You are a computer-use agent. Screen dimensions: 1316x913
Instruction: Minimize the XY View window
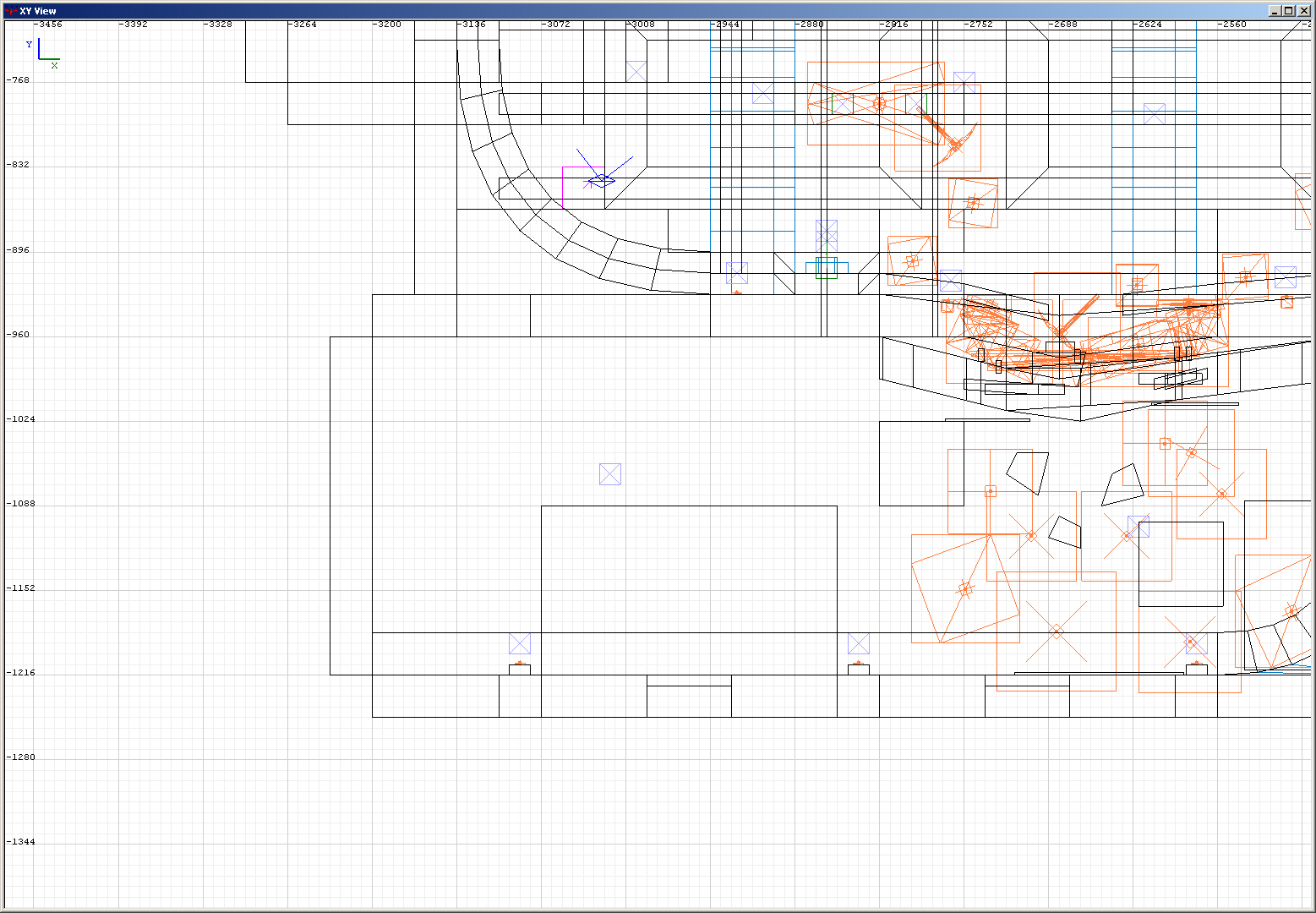(1275, 11)
